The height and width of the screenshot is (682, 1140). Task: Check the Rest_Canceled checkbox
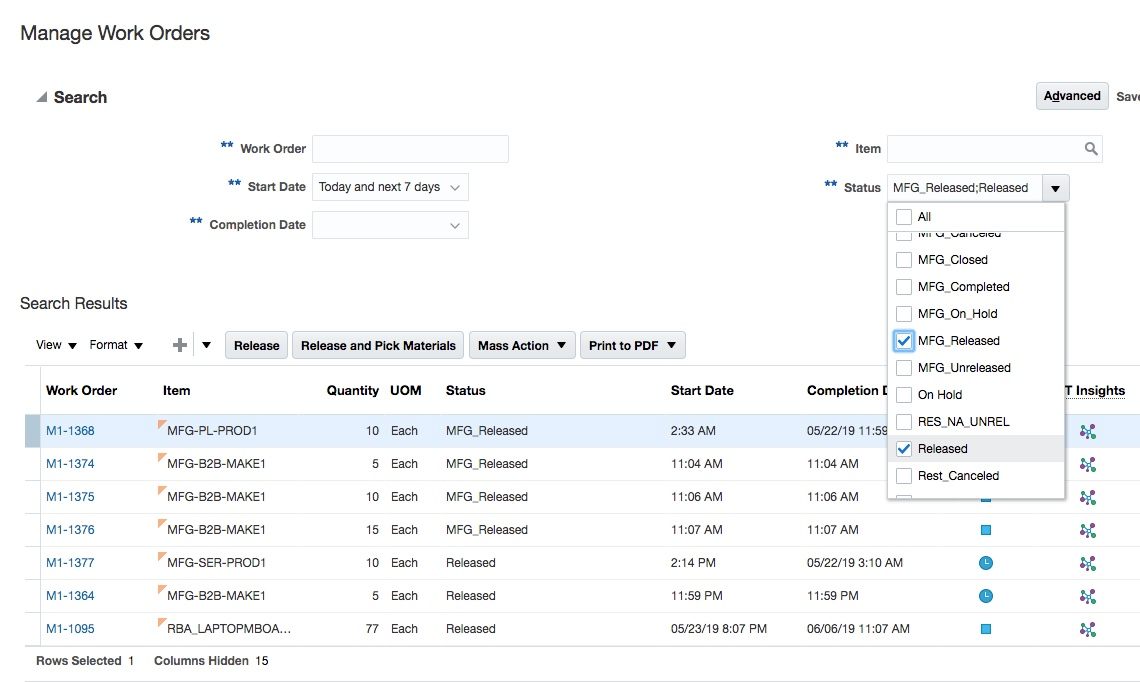pos(904,476)
